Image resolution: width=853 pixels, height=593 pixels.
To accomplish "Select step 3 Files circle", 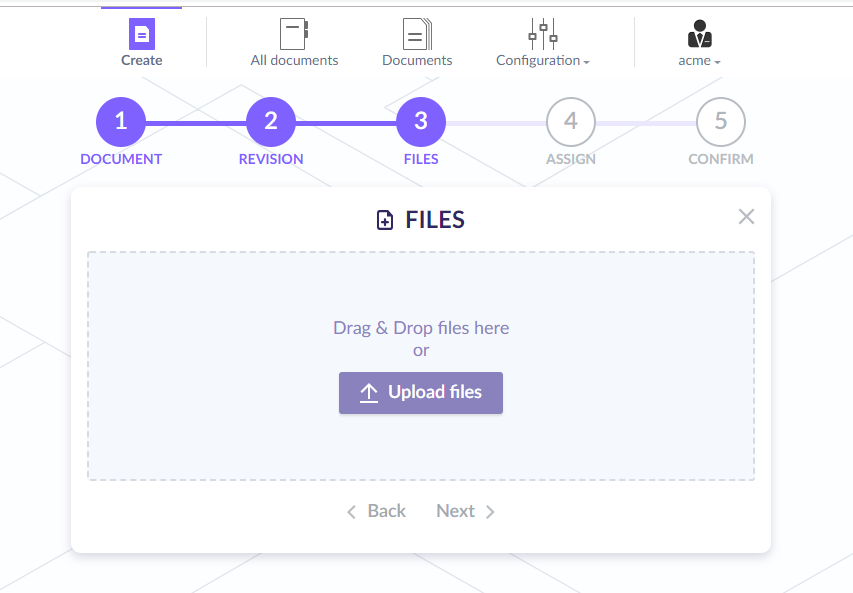I will [421, 122].
